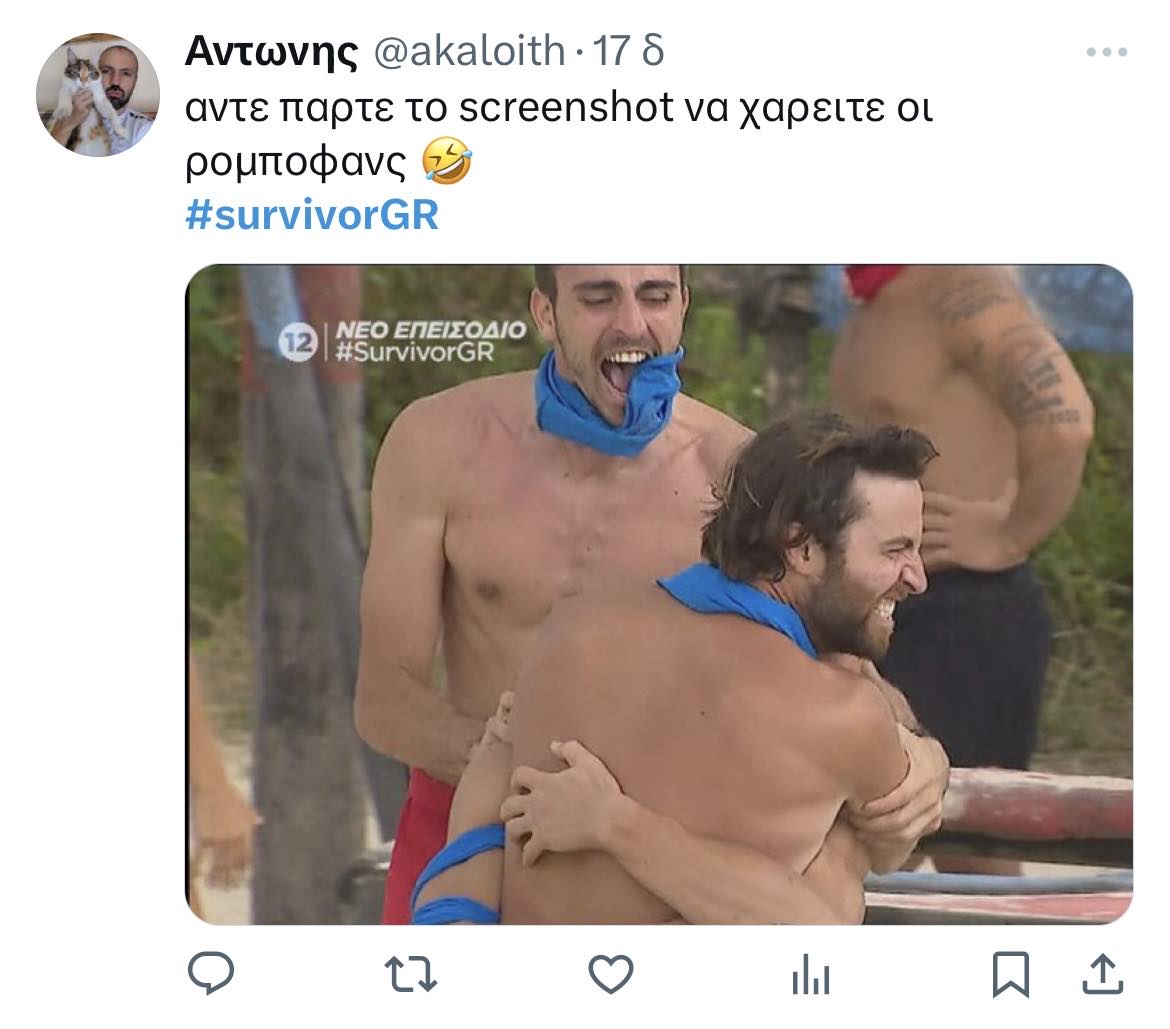
Task: Open the reply speech bubble icon
Action: (x=211, y=973)
